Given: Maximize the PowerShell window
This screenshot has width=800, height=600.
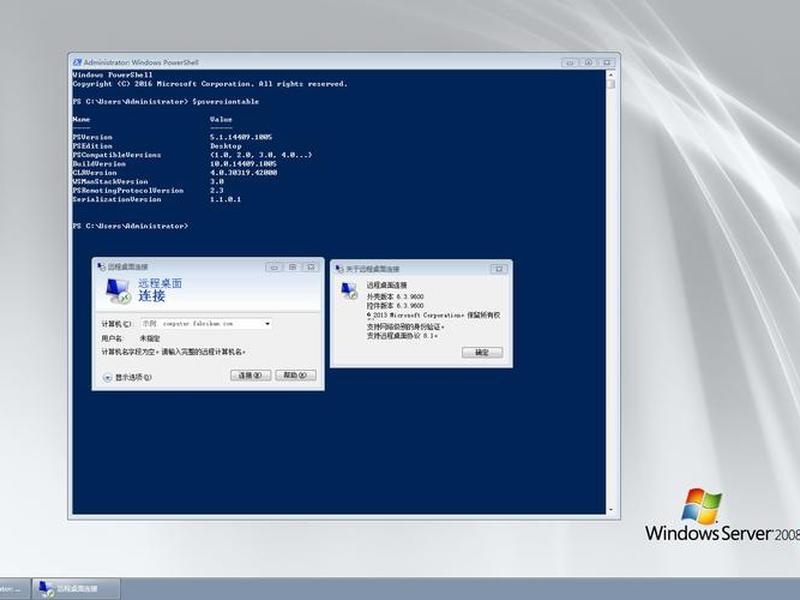Looking at the screenshot, I should click(588, 62).
